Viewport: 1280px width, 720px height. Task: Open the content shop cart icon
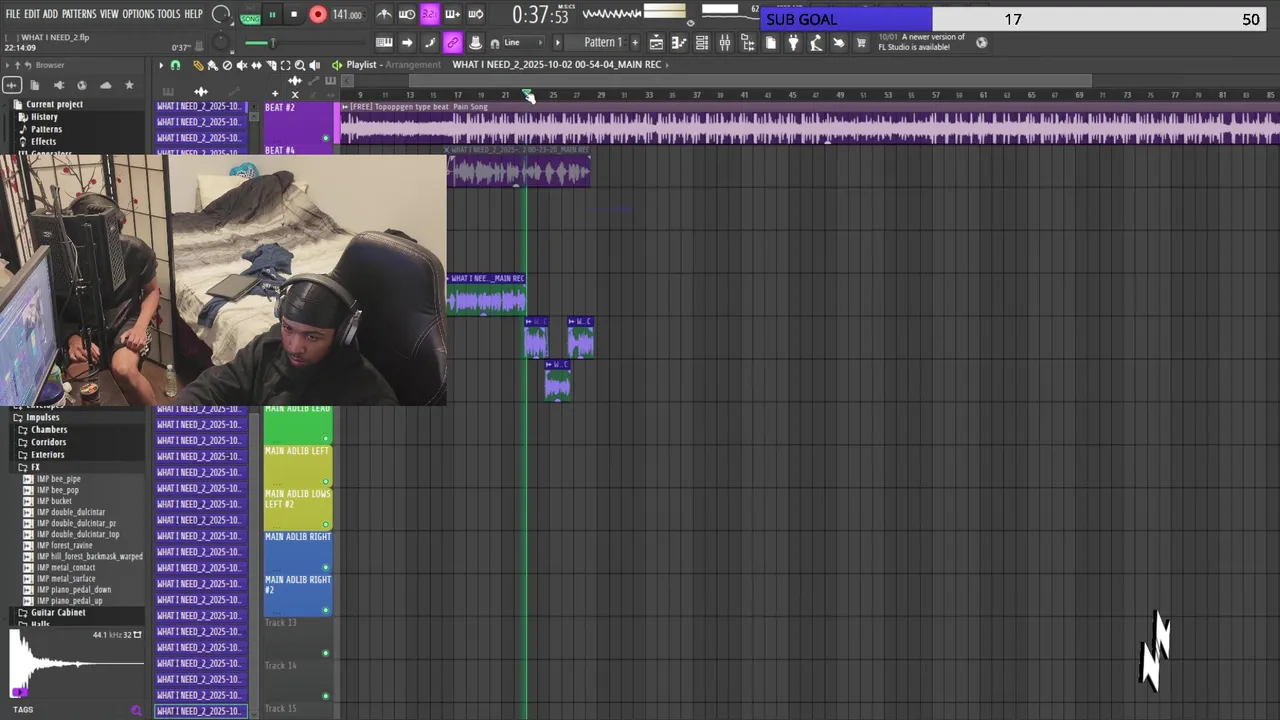click(861, 43)
